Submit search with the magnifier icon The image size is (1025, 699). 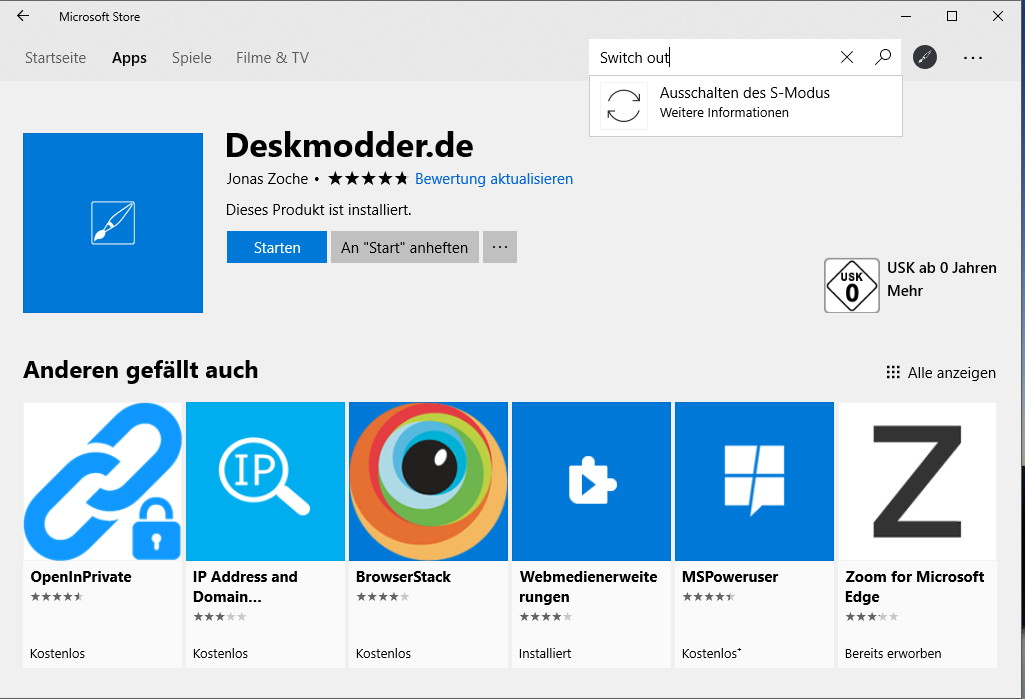click(x=882, y=58)
